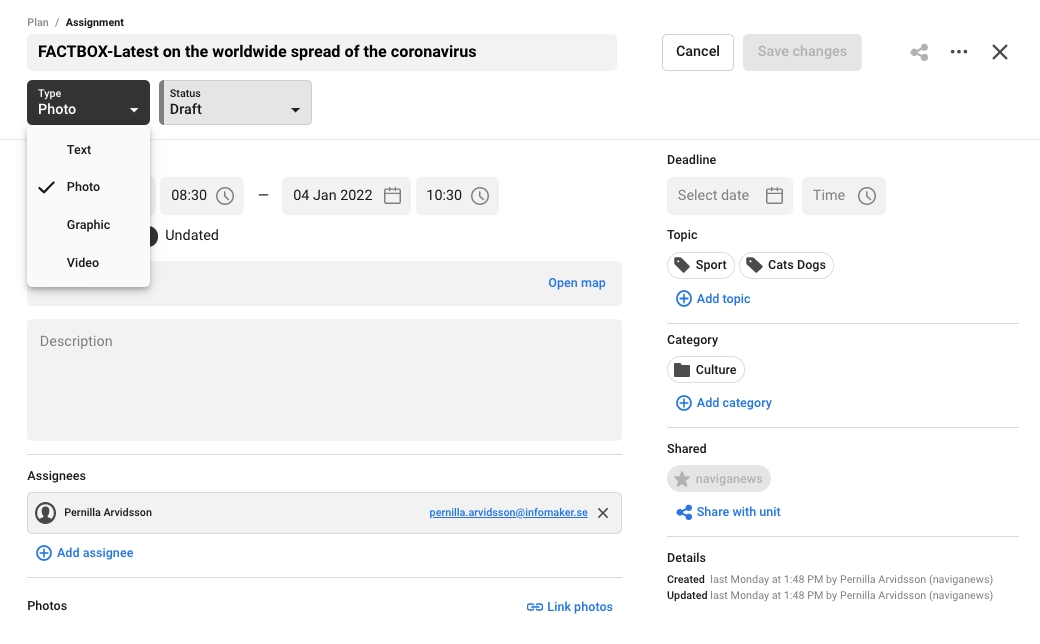
Task: Choose Text from the type menu
Action: [79, 150]
